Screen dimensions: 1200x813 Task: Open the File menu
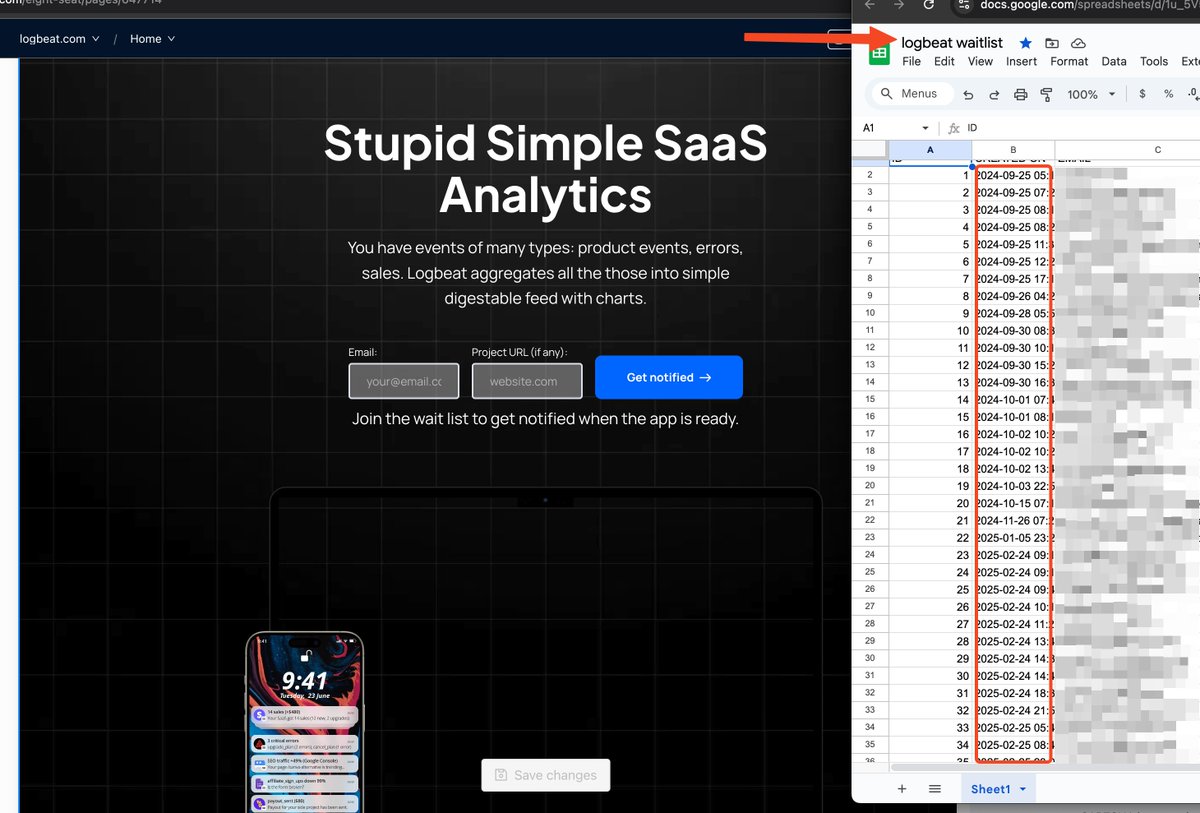pos(911,61)
